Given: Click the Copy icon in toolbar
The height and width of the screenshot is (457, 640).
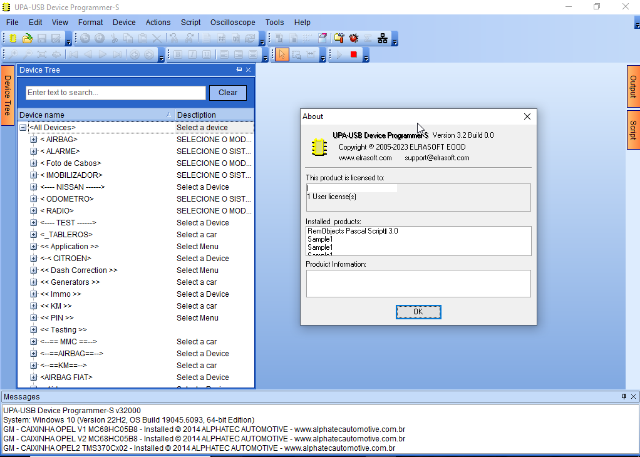Looking at the screenshot, I should tap(128, 38).
